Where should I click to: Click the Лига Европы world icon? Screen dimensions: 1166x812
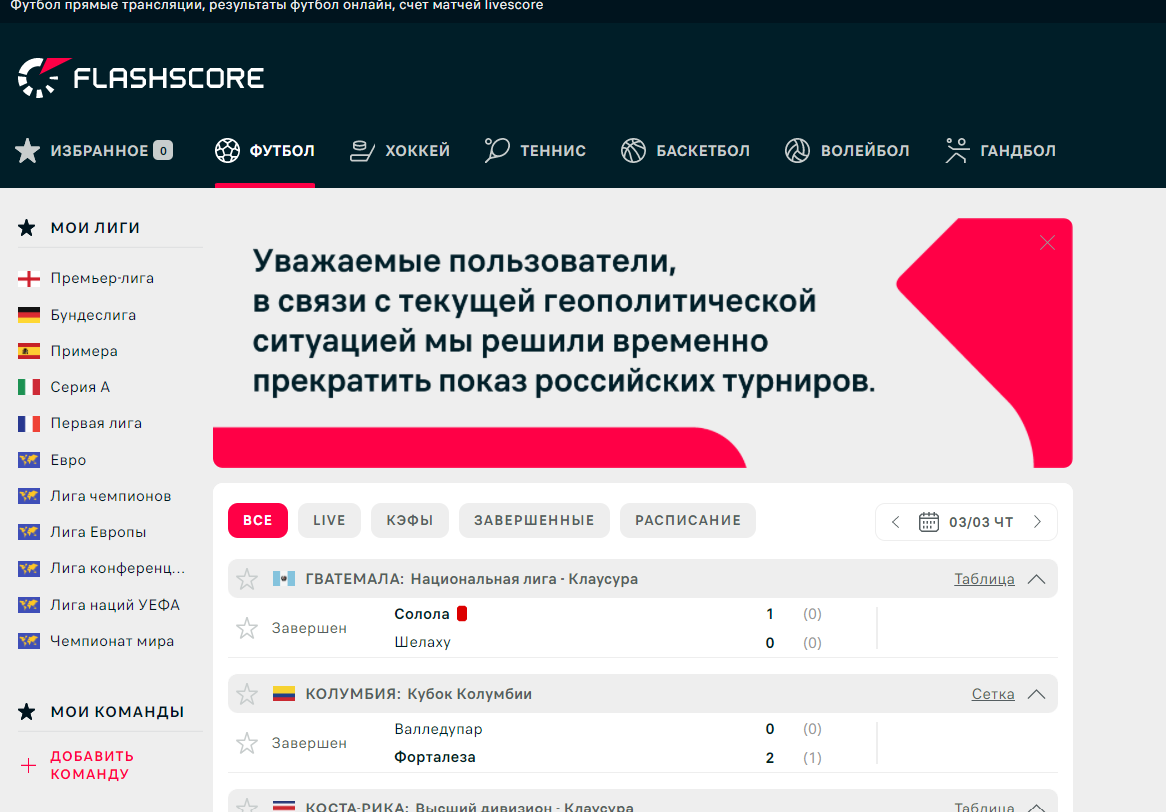[29, 532]
